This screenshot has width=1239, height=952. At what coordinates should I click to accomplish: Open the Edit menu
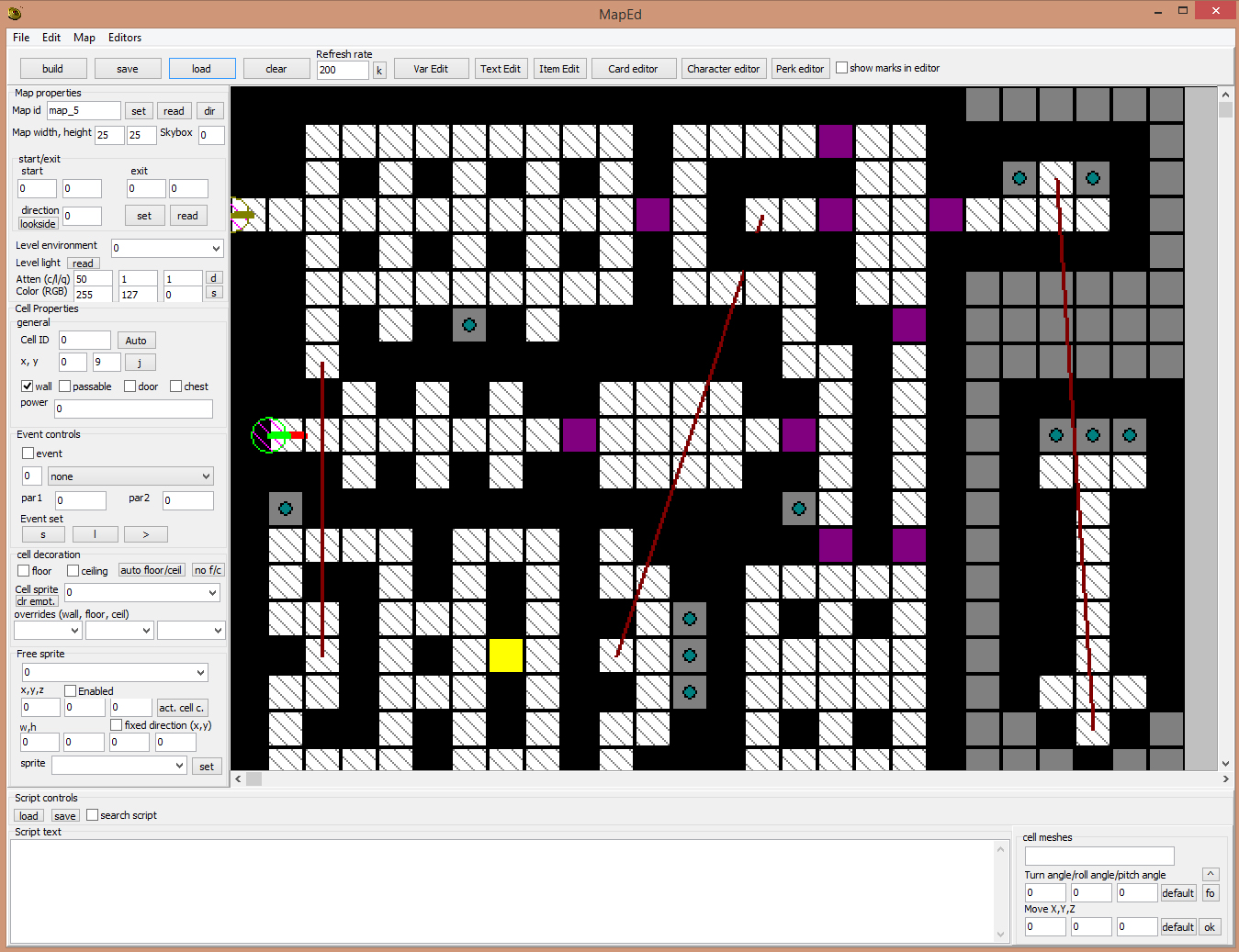click(51, 38)
